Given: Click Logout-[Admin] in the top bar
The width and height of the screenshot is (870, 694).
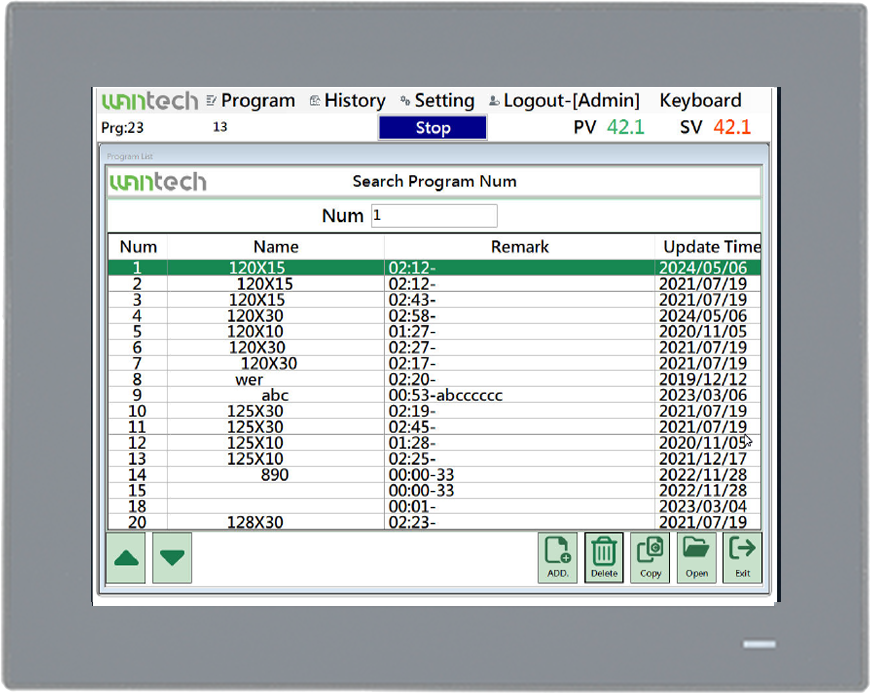Looking at the screenshot, I should 564,100.
